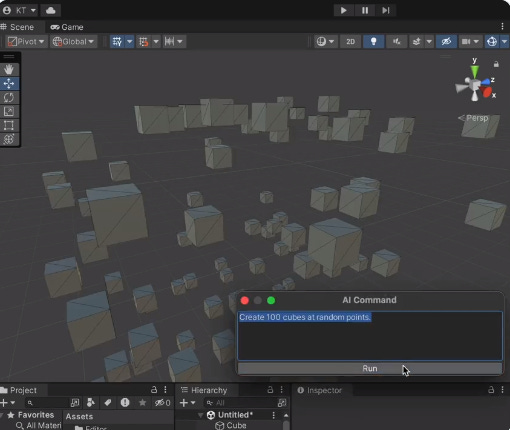Toggle scene lighting bulb
The width and height of the screenshot is (510, 430).
pyautogui.click(x=374, y=42)
